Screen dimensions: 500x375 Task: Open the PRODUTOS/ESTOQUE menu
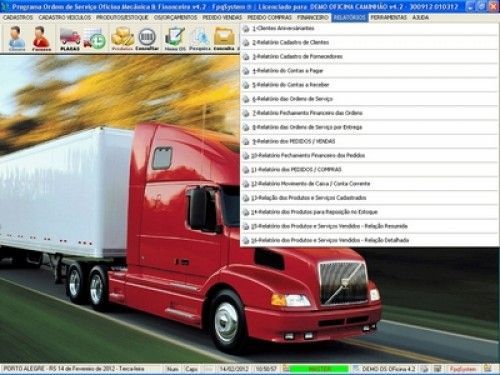coord(122,17)
